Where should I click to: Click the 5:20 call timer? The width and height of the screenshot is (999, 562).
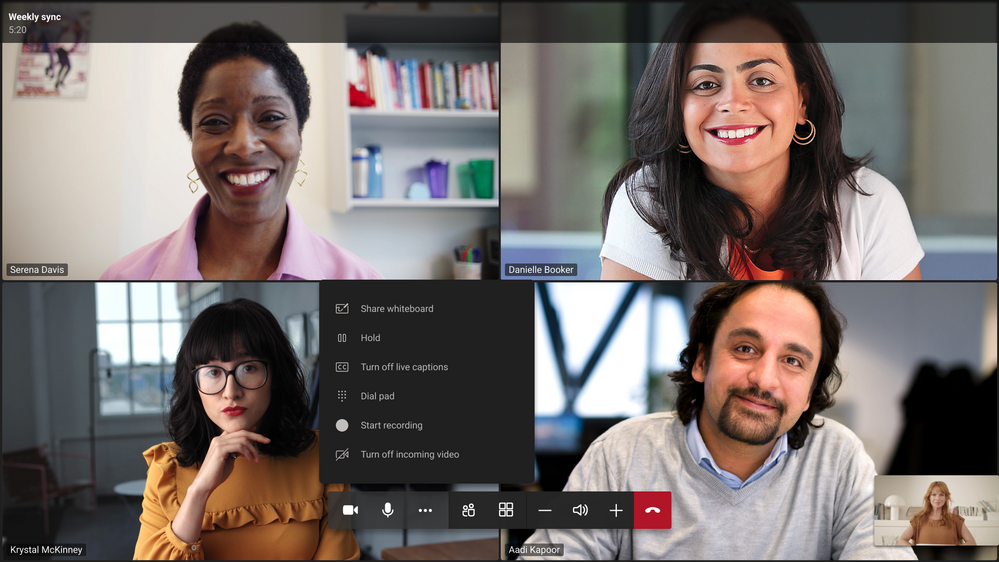[17, 30]
